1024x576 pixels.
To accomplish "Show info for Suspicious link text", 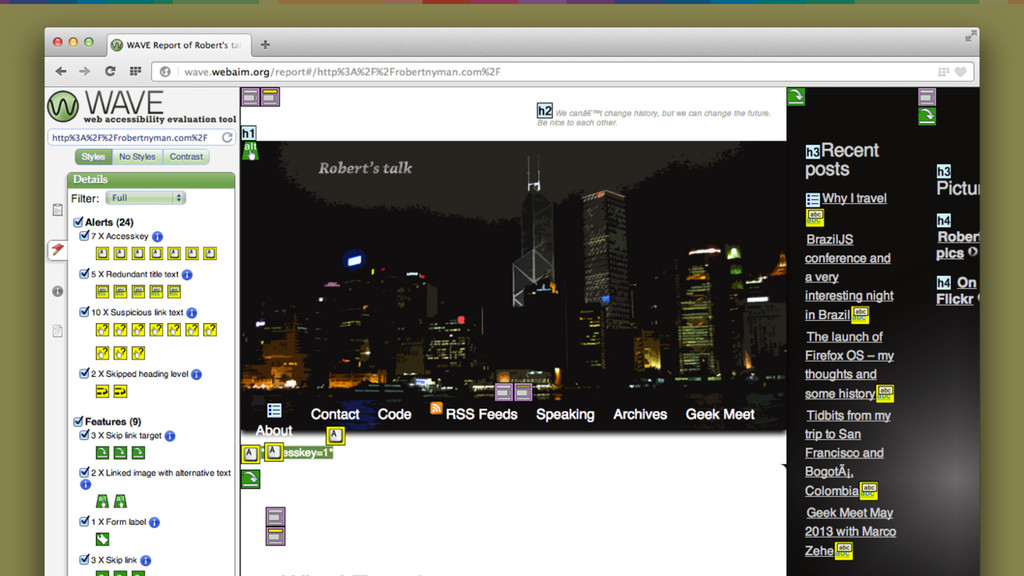I will click(191, 313).
